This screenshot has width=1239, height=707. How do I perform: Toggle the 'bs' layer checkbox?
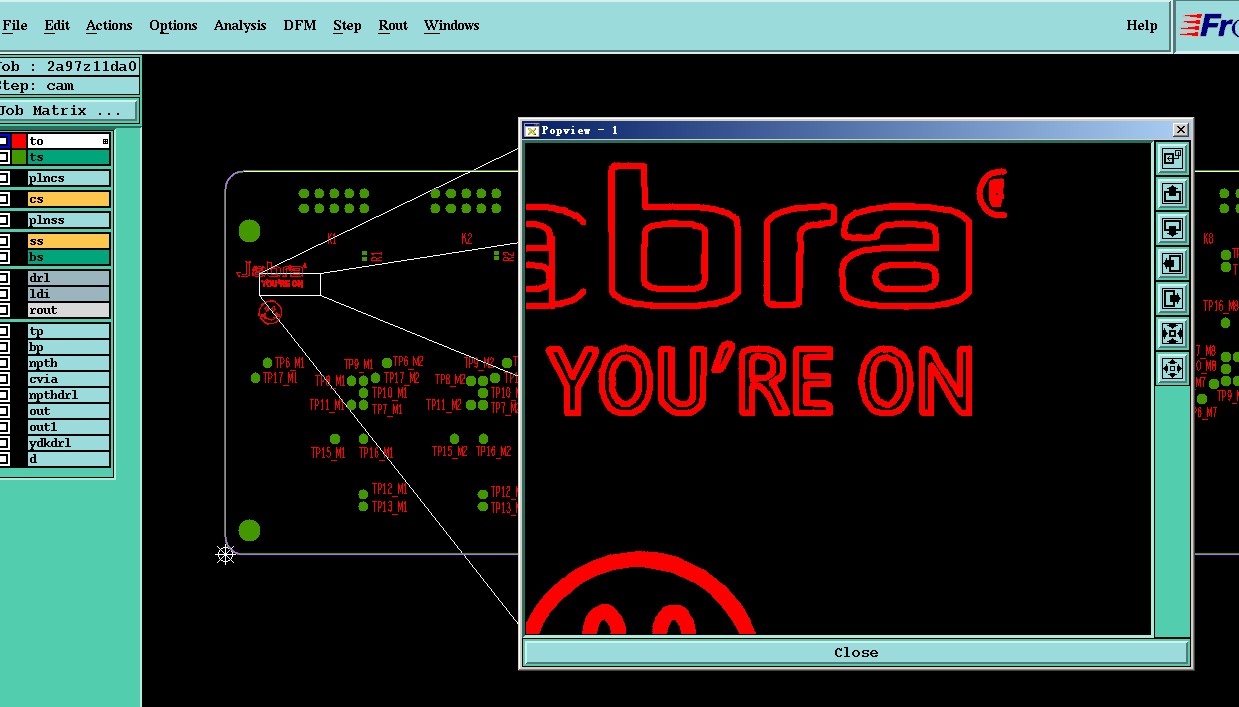coord(4,257)
